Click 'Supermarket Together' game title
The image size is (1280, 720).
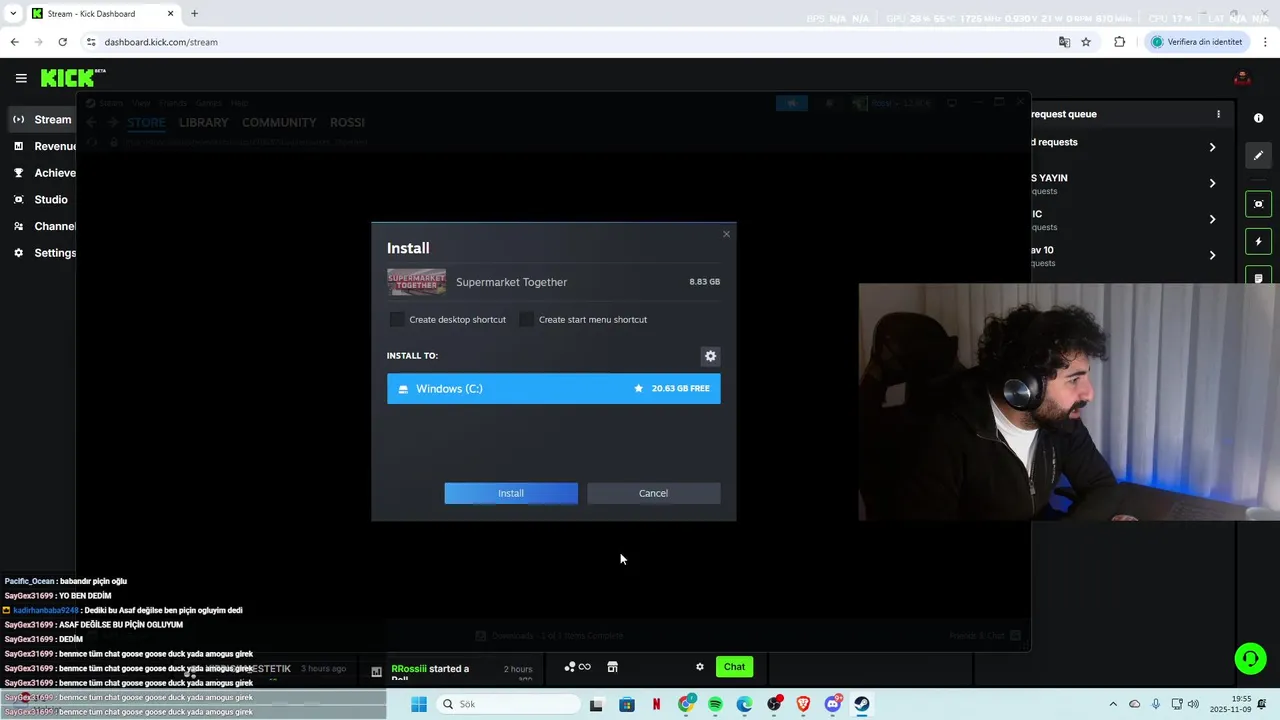tap(511, 282)
